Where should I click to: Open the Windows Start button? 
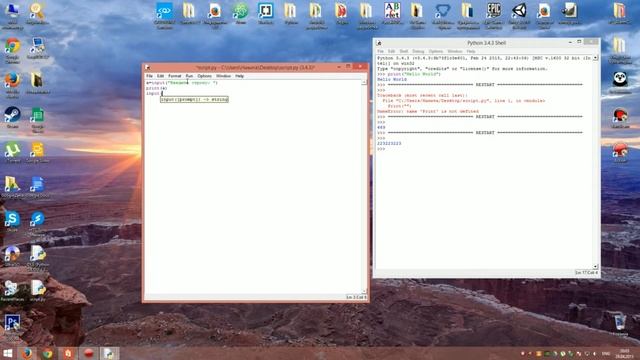coord(8,353)
